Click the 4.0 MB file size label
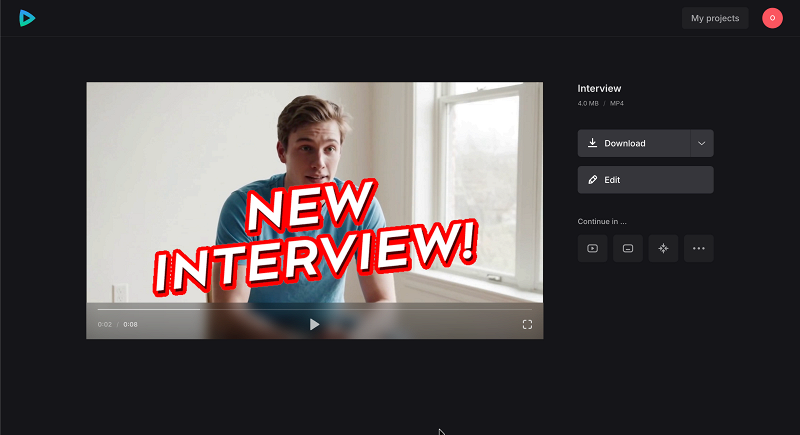This screenshot has height=435, width=800. point(588,104)
